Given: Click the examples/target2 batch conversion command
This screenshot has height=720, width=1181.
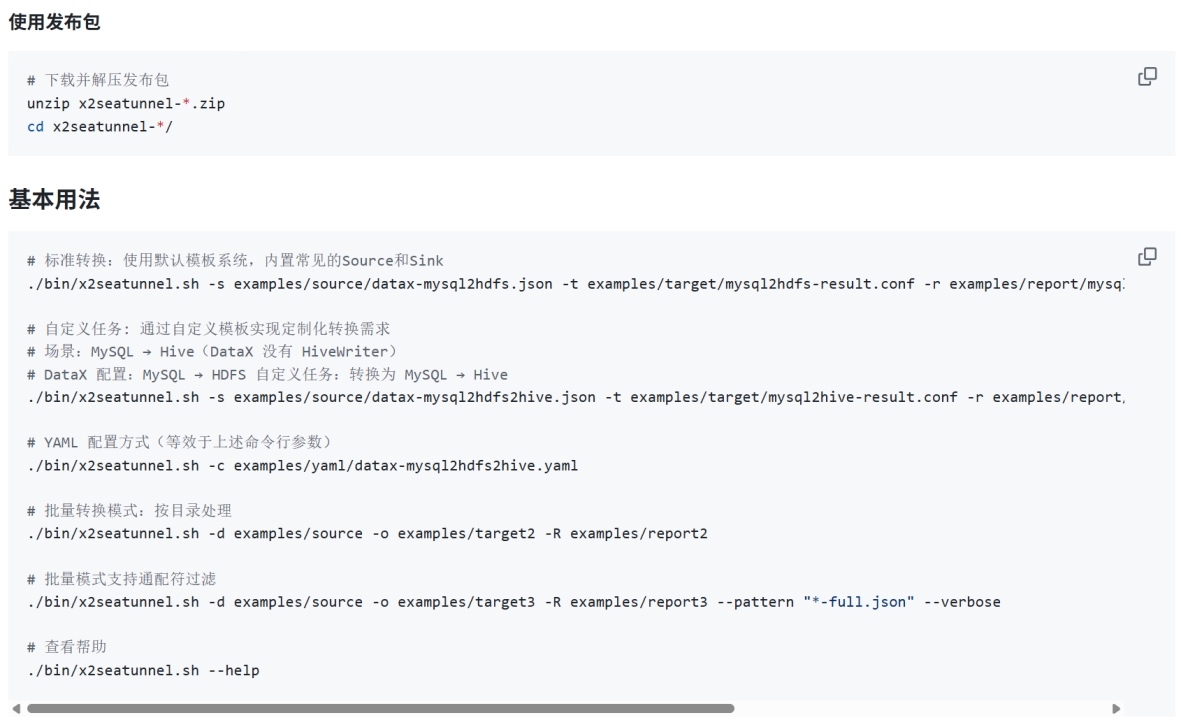Looking at the screenshot, I should 367,533.
